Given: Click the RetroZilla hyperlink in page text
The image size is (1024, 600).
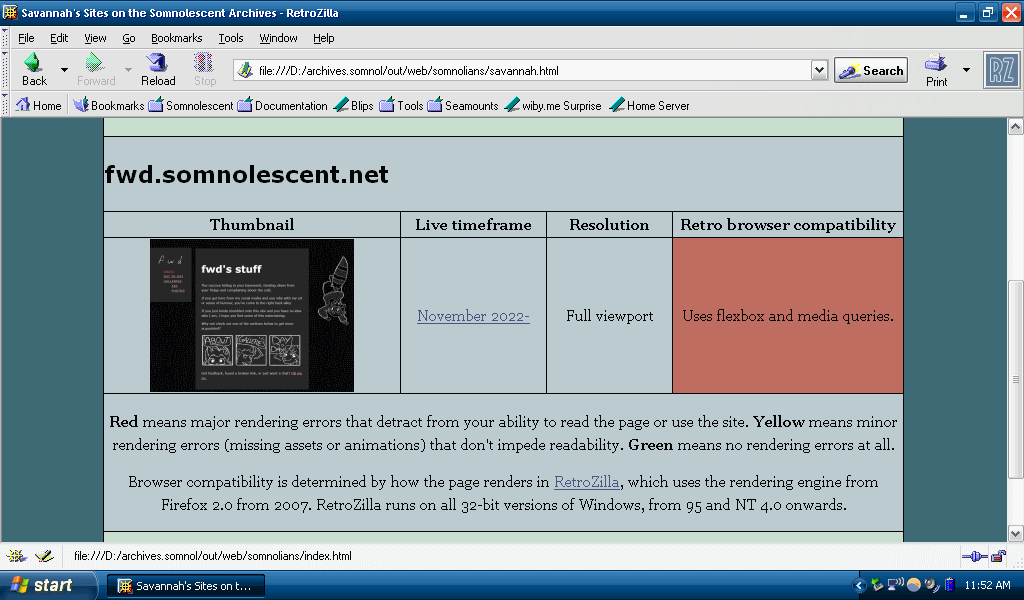Looking at the screenshot, I should [586, 482].
